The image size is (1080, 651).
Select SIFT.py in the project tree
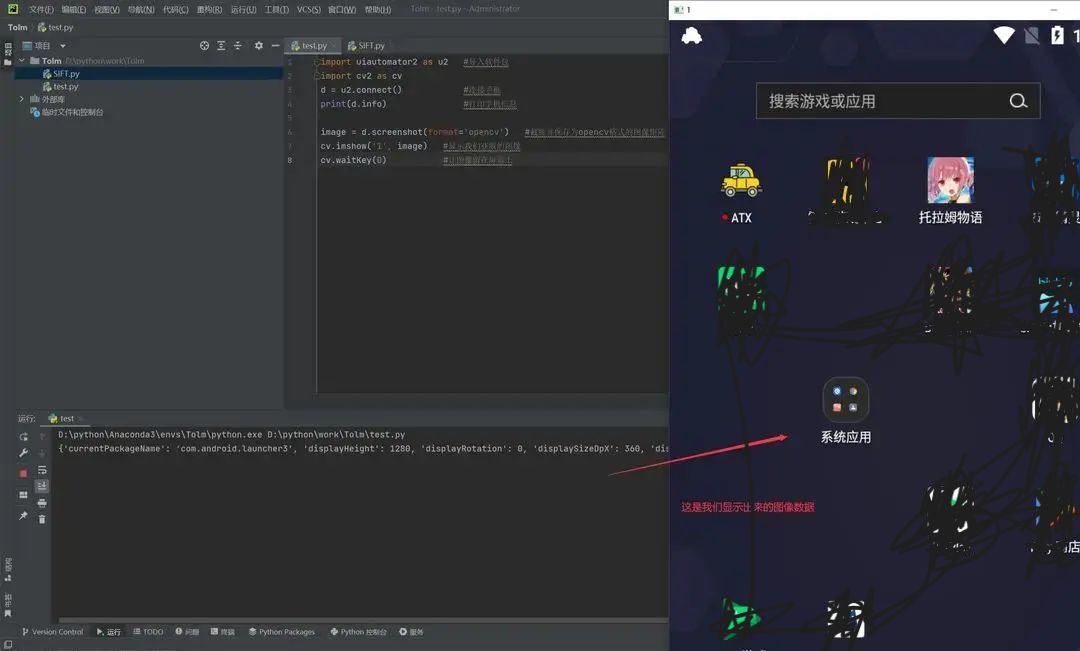(x=61, y=74)
